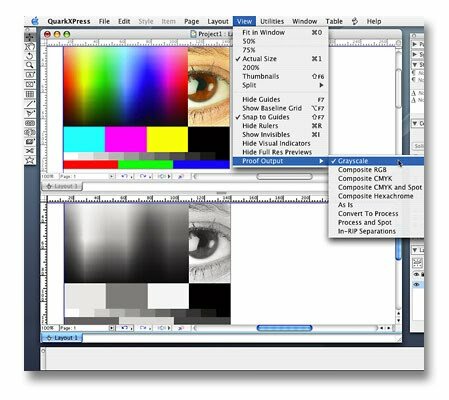Click zoom percentage field in upper window

(x=49, y=176)
